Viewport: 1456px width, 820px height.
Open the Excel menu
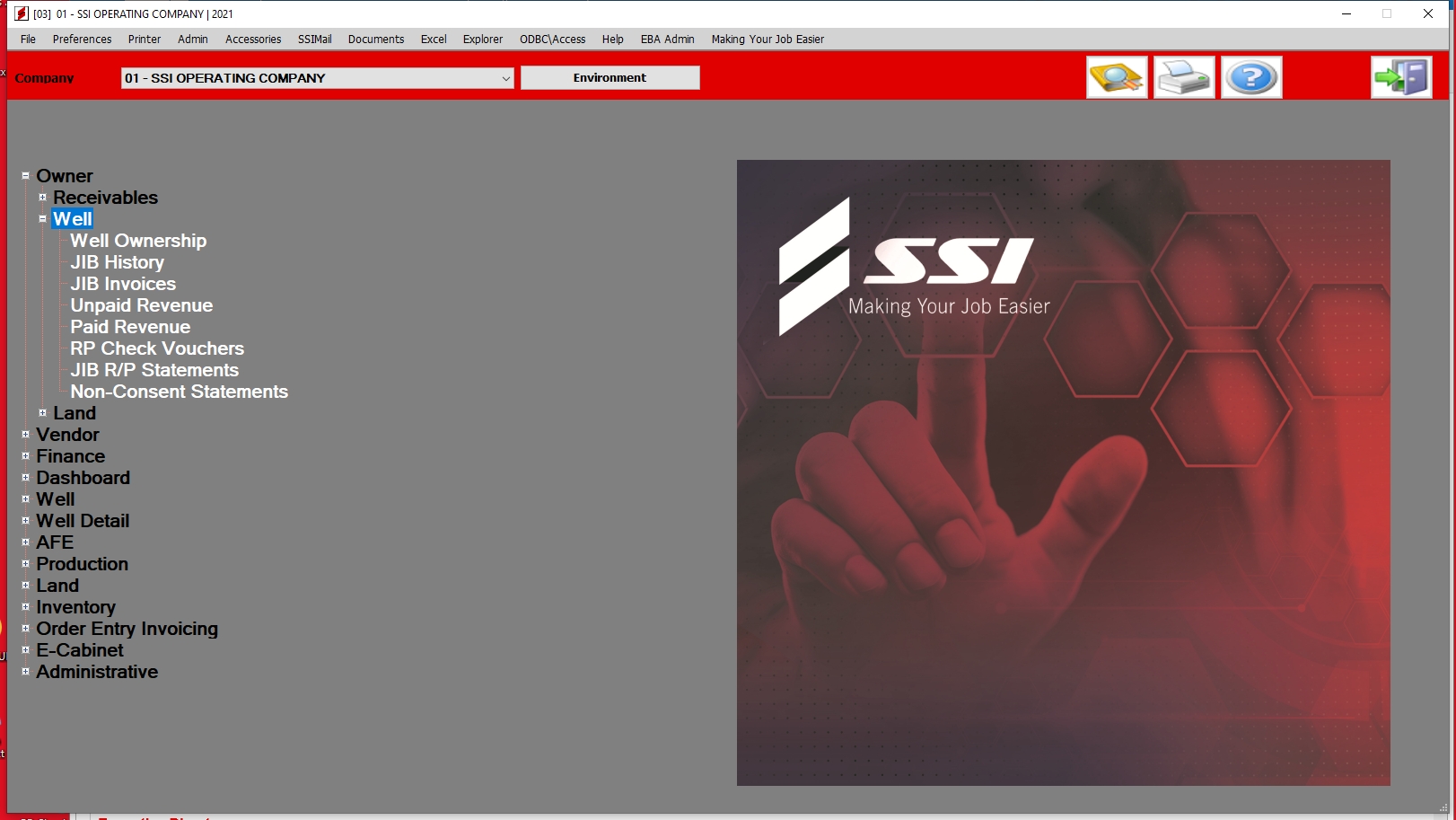point(434,40)
